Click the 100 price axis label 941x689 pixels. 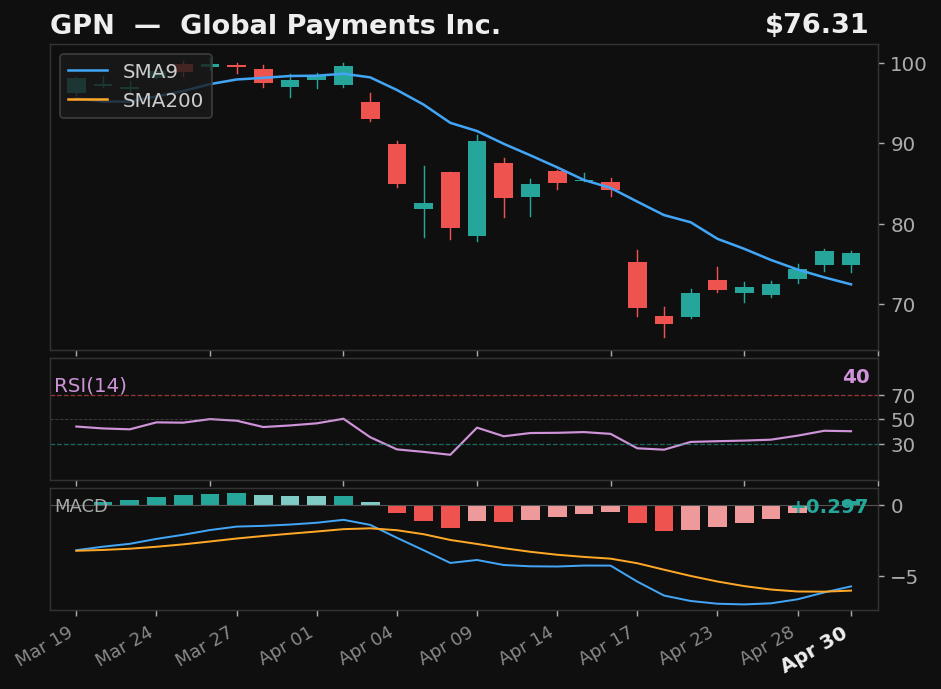[907, 64]
